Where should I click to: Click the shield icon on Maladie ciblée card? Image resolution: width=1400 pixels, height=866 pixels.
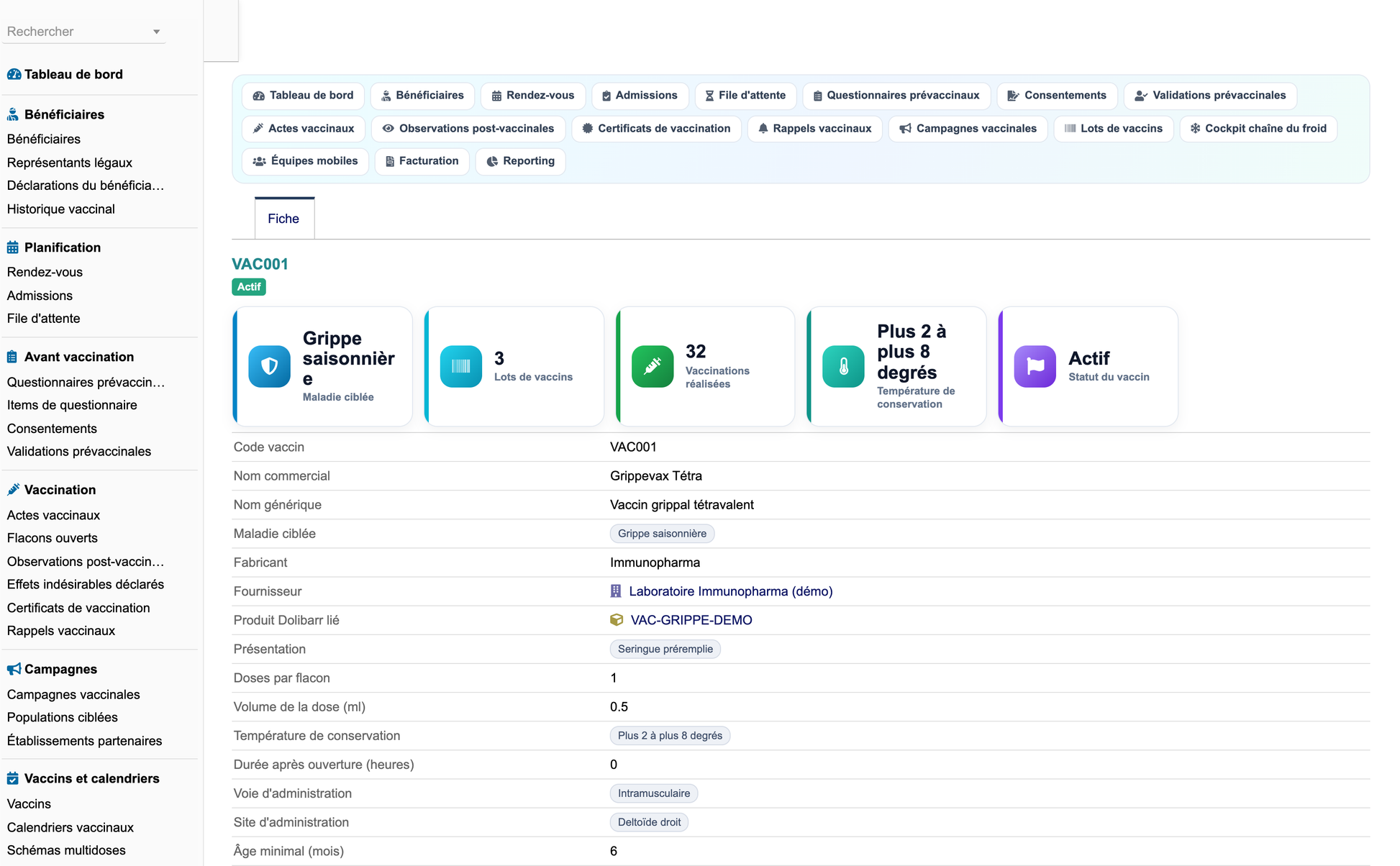(x=269, y=366)
